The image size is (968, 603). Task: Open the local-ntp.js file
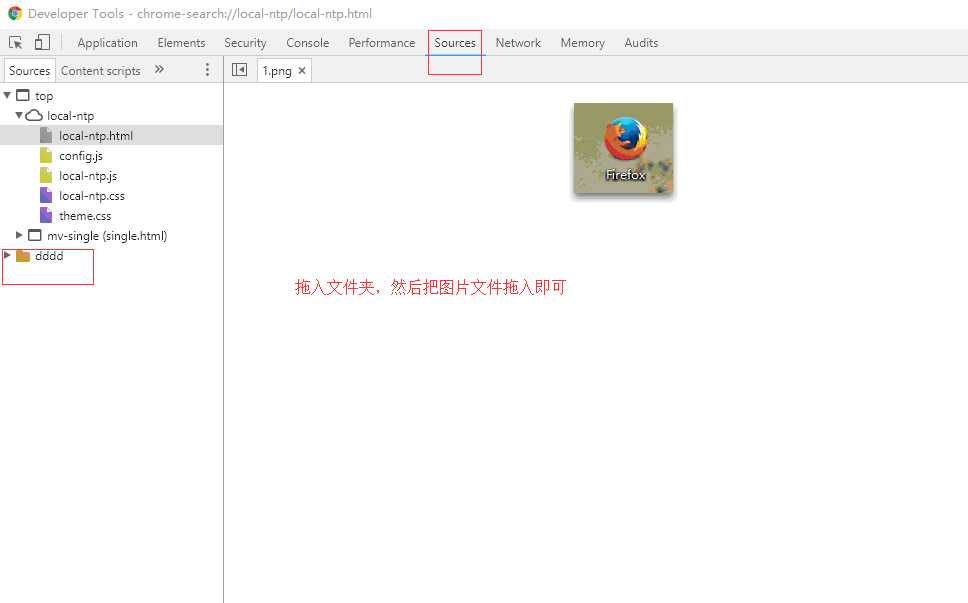tap(111, 175)
